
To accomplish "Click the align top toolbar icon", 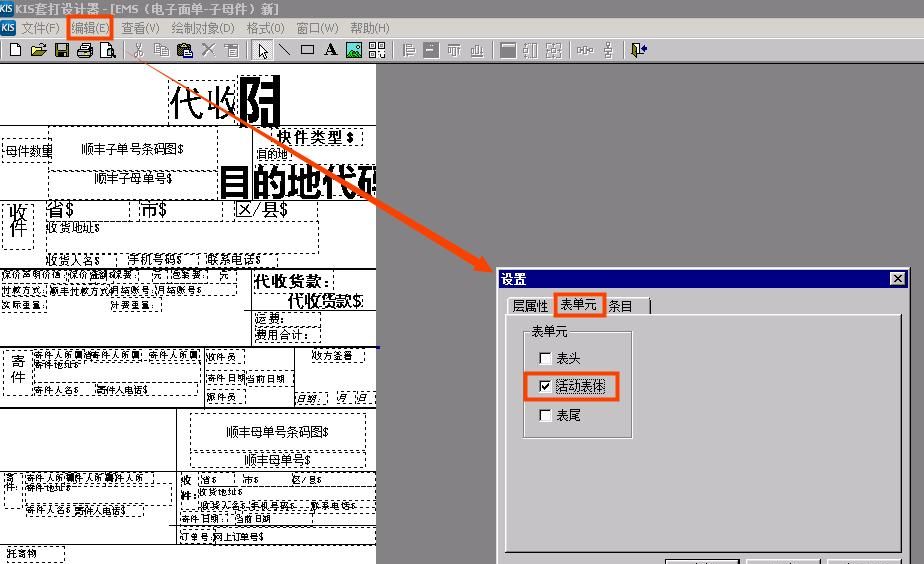I will [x=454, y=50].
